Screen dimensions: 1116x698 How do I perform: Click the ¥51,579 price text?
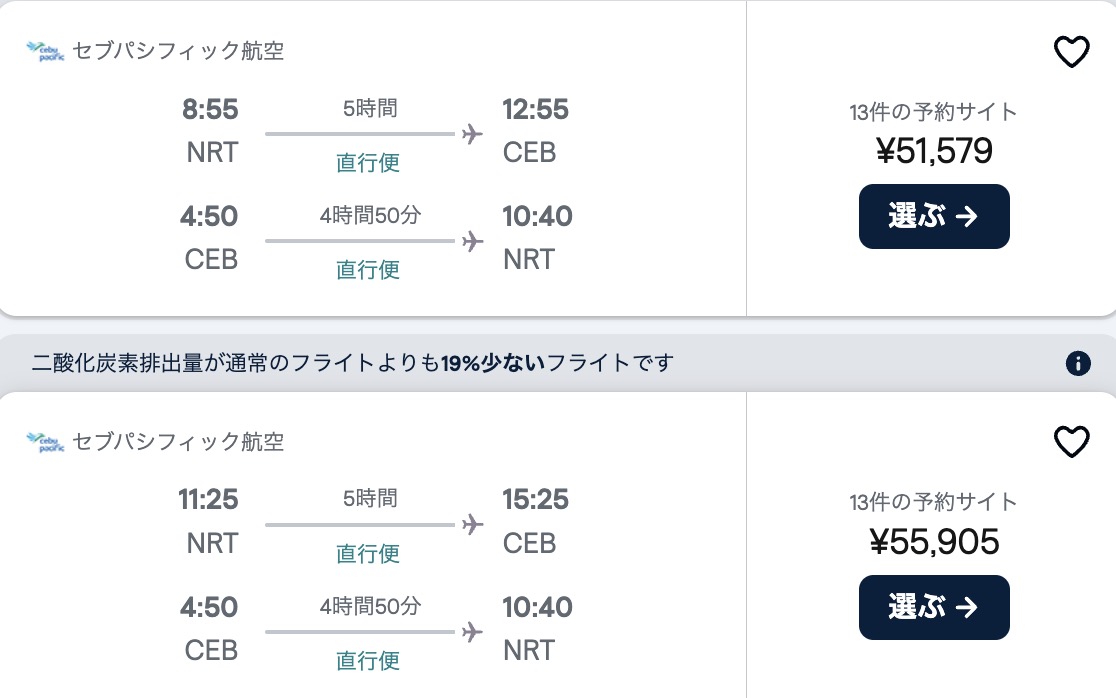pos(934,151)
